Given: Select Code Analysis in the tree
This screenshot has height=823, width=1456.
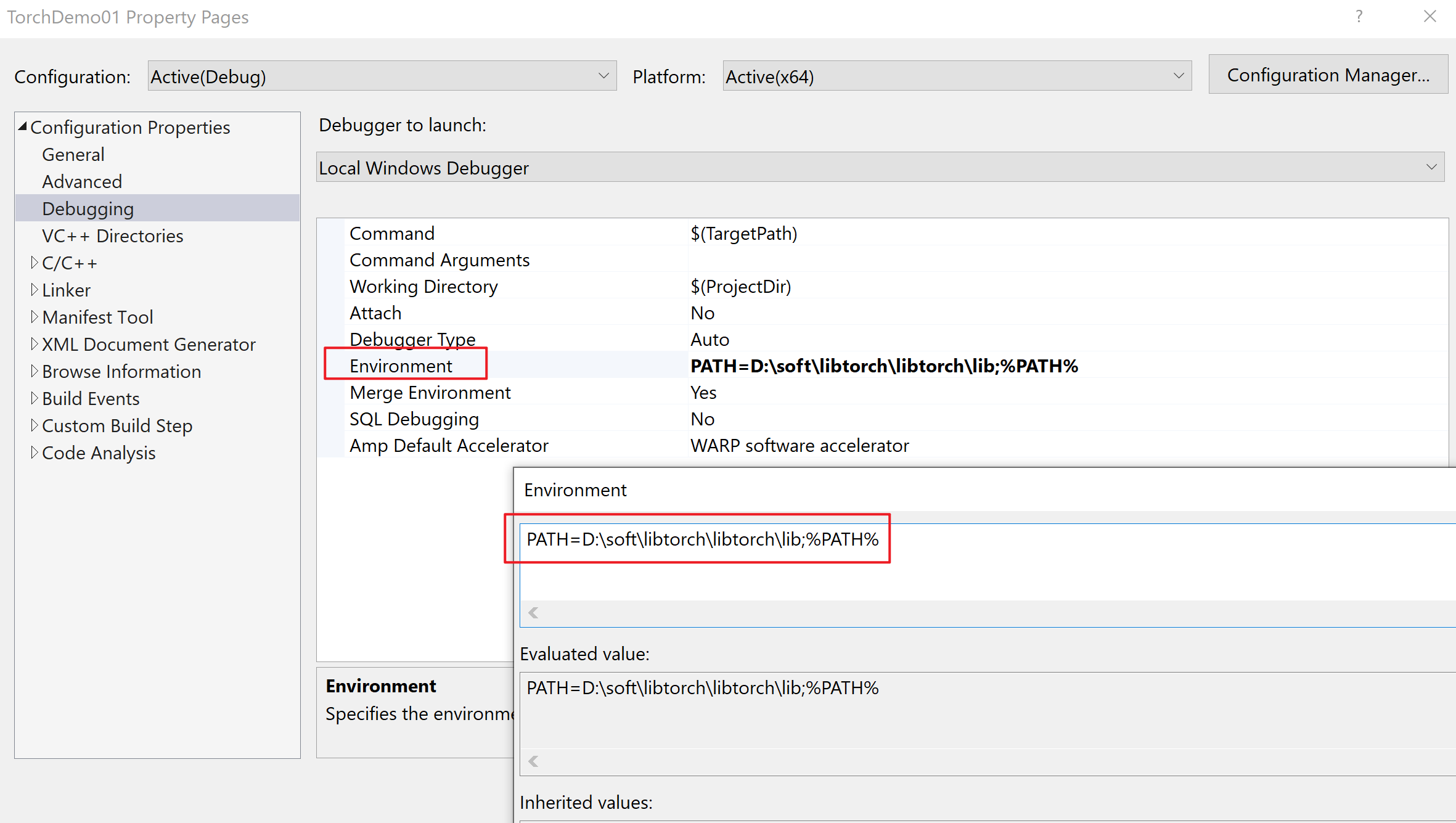Looking at the screenshot, I should point(99,452).
